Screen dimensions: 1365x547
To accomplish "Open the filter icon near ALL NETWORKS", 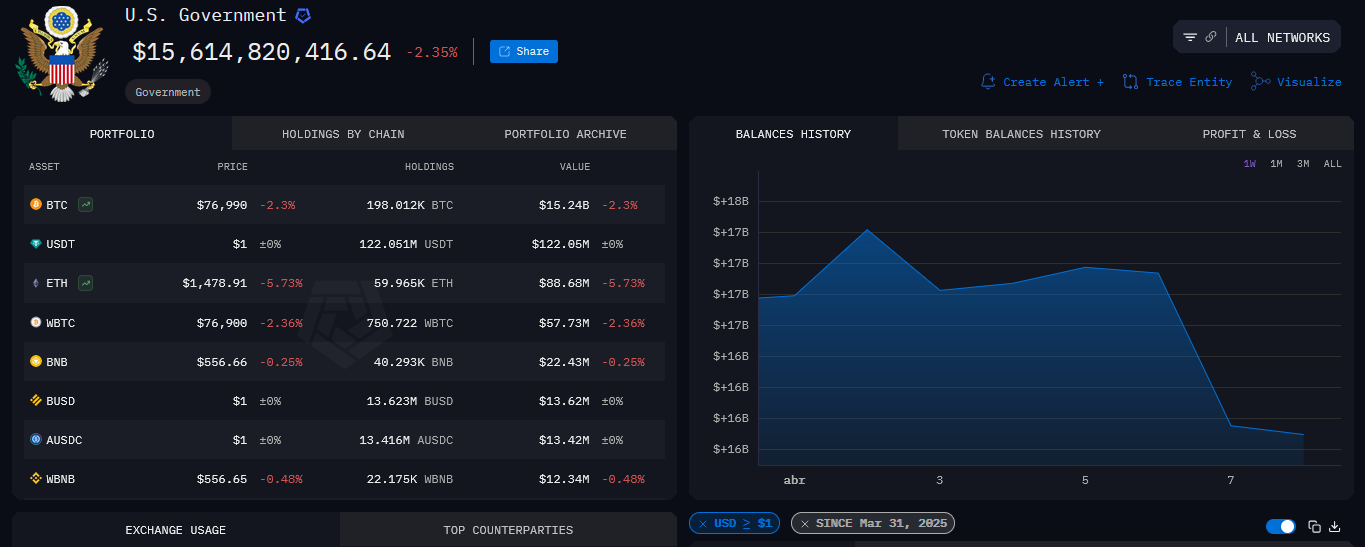I will [x=1190, y=37].
